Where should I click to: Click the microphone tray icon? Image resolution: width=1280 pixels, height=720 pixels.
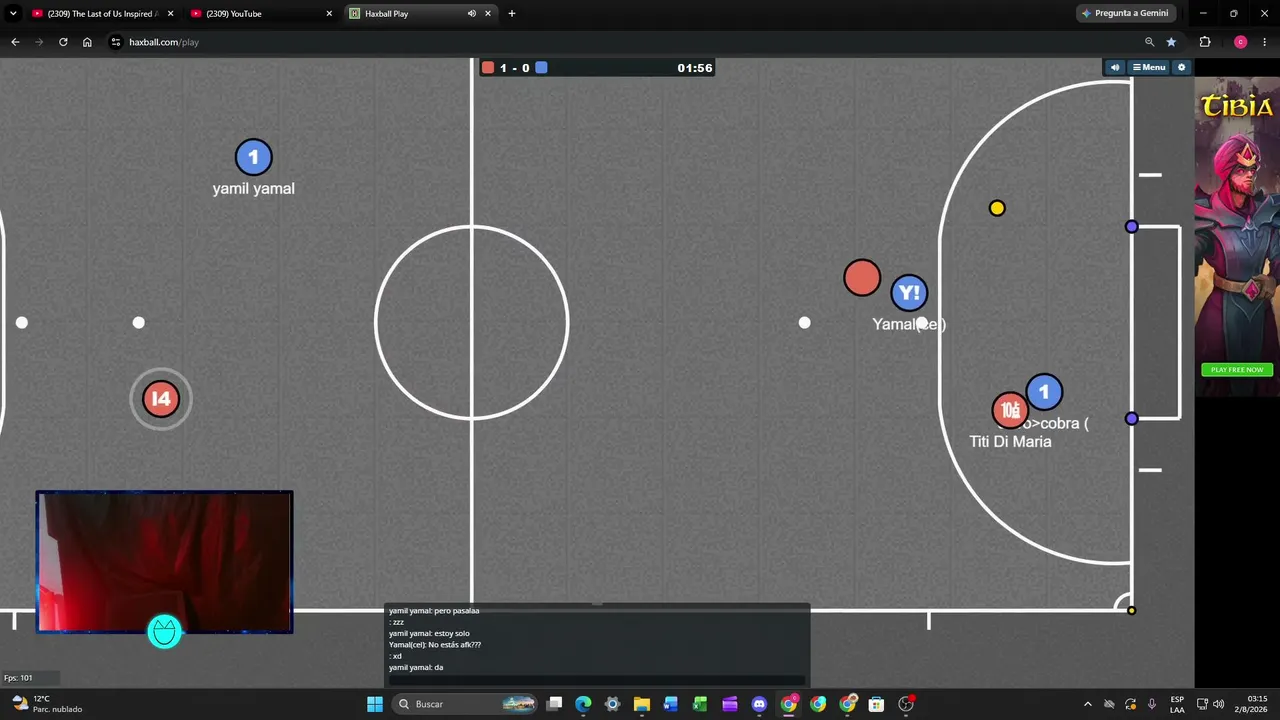click(1151, 704)
